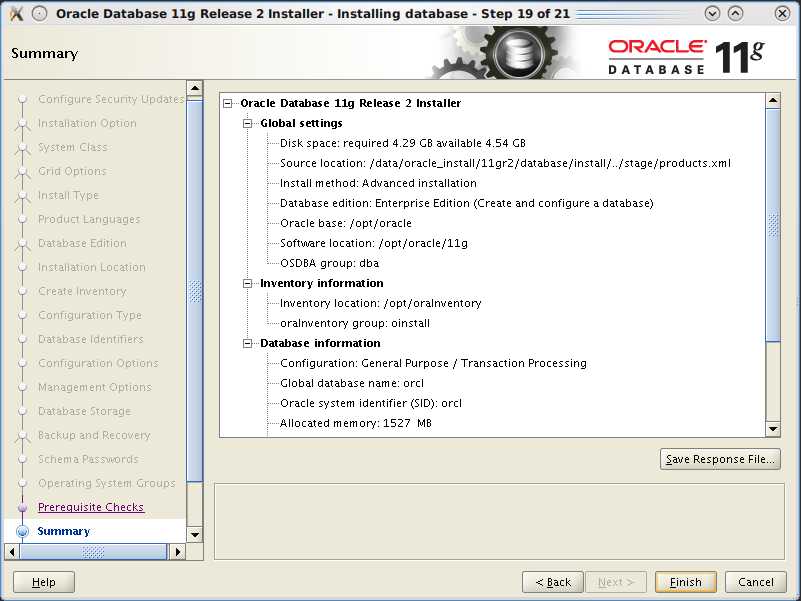This screenshot has height=601, width=801.
Task: Minimize the installer window with the down-arrow icon
Action: pyautogui.click(x=712, y=13)
